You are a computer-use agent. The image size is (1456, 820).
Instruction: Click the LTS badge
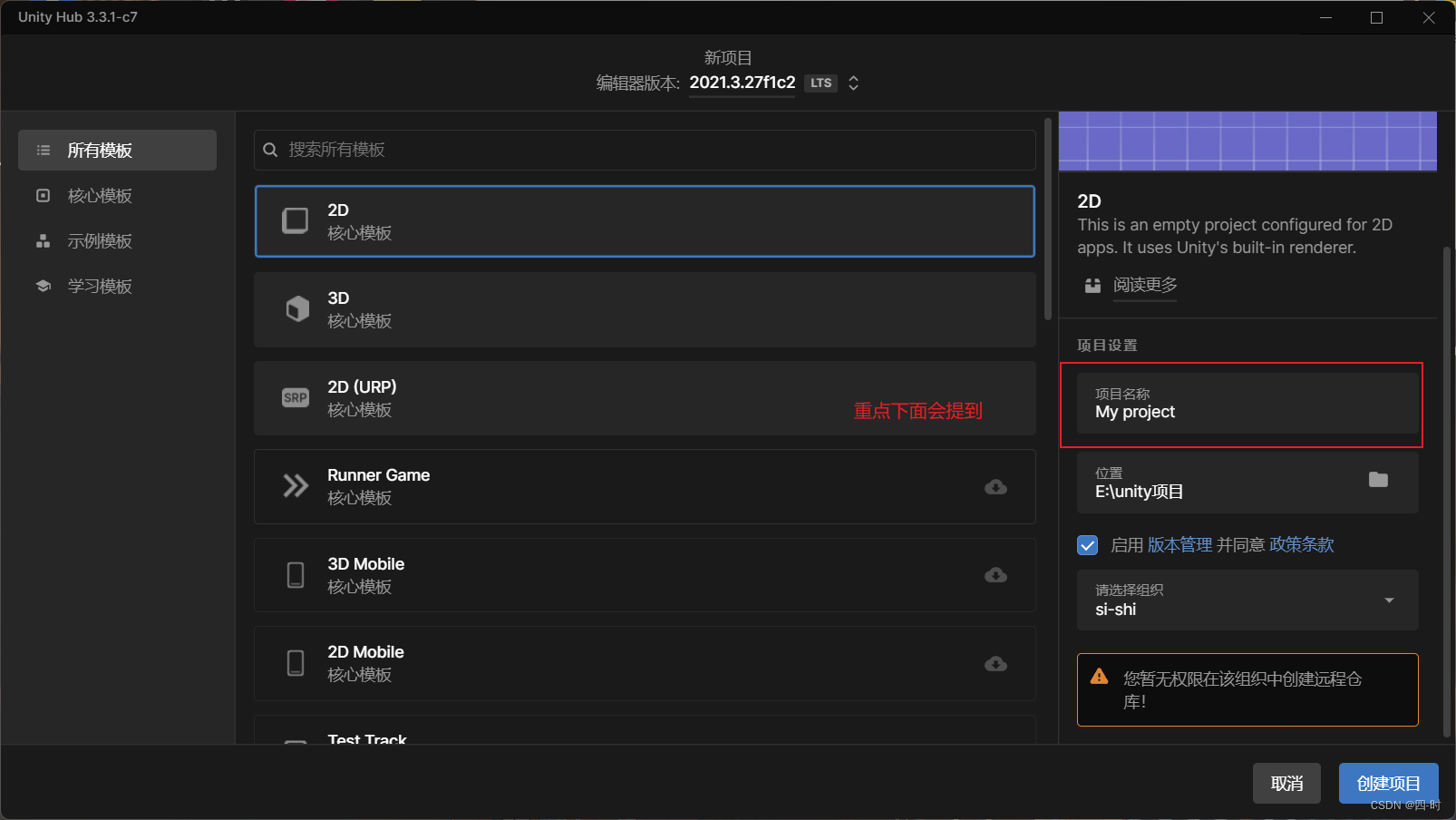point(821,83)
